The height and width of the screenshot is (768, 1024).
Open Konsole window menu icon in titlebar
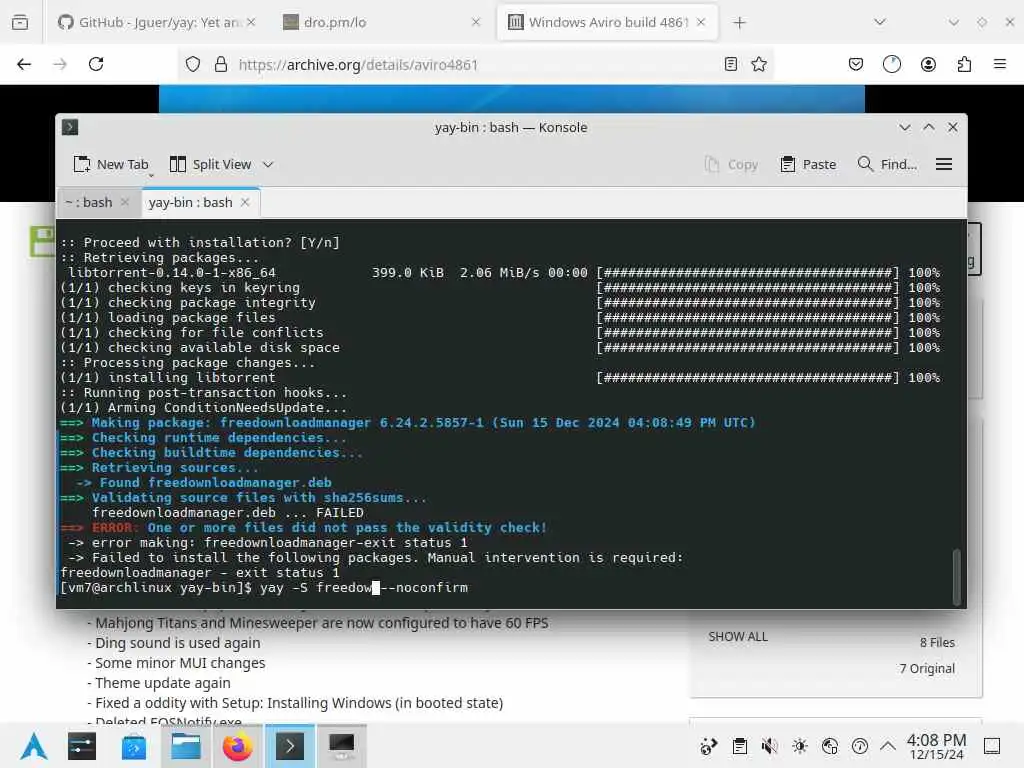(x=70, y=127)
